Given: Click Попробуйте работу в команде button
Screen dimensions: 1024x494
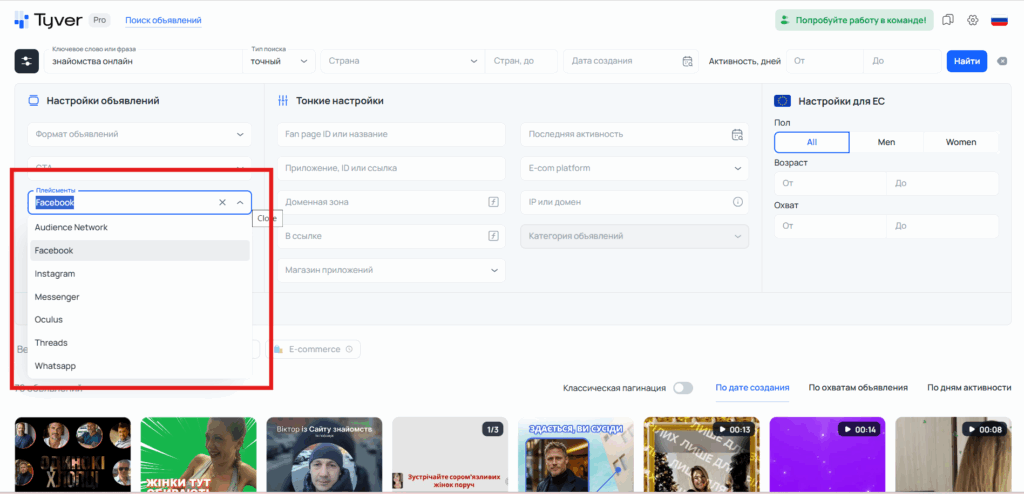Looking at the screenshot, I should click(853, 20).
